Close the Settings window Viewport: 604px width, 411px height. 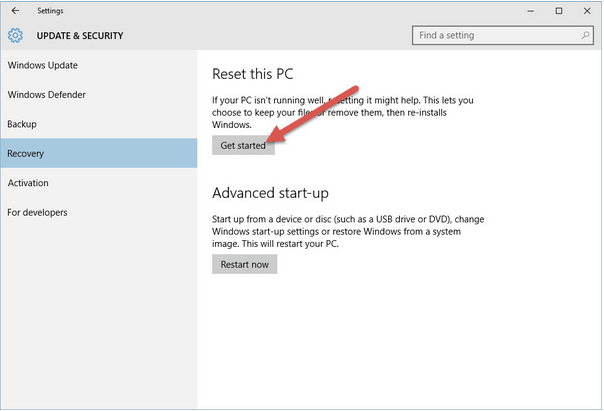coord(587,11)
